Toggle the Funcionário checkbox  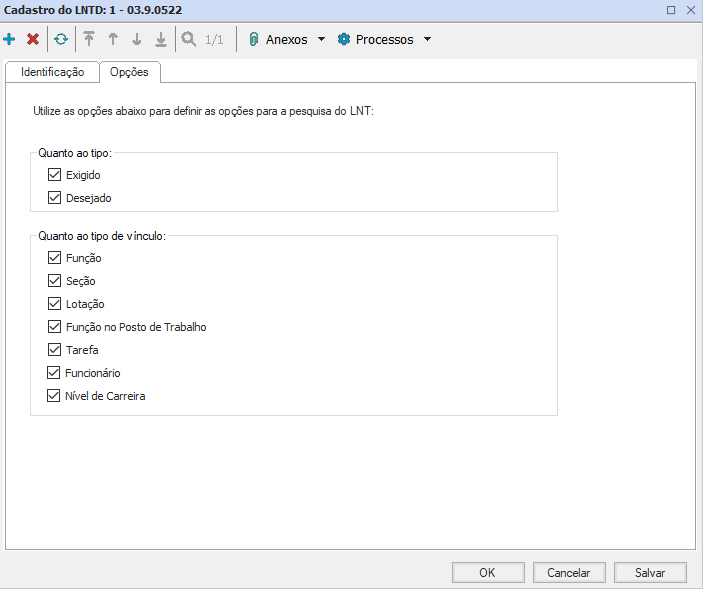tap(55, 373)
